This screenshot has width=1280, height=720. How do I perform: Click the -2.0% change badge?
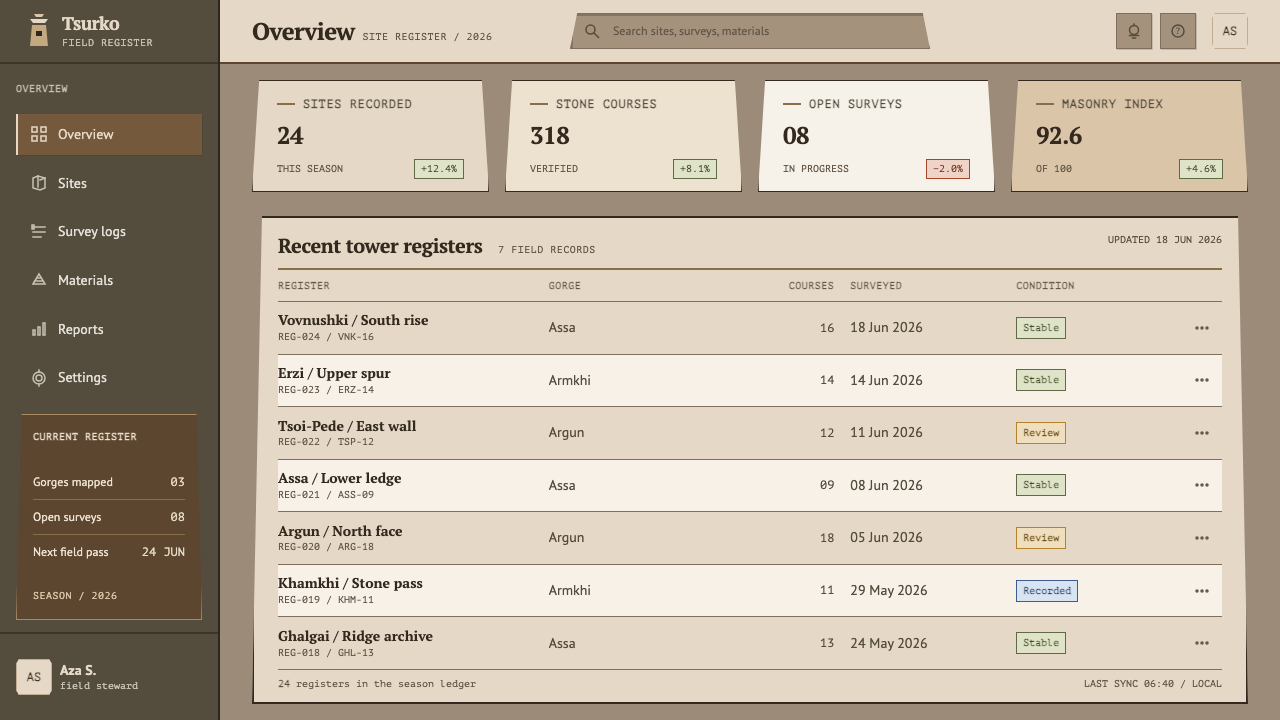[x=948, y=169]
